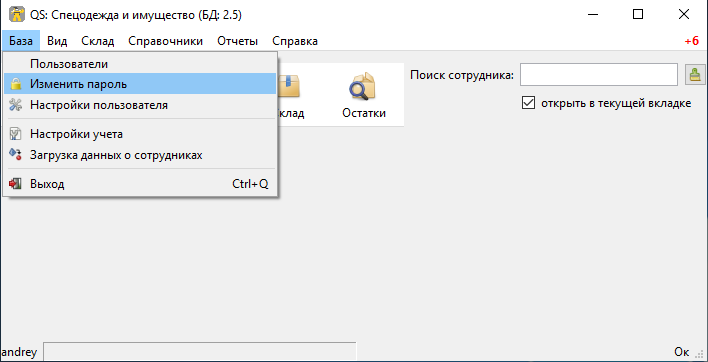Open the Остатки magnifier box icon

tap(363, 86)
